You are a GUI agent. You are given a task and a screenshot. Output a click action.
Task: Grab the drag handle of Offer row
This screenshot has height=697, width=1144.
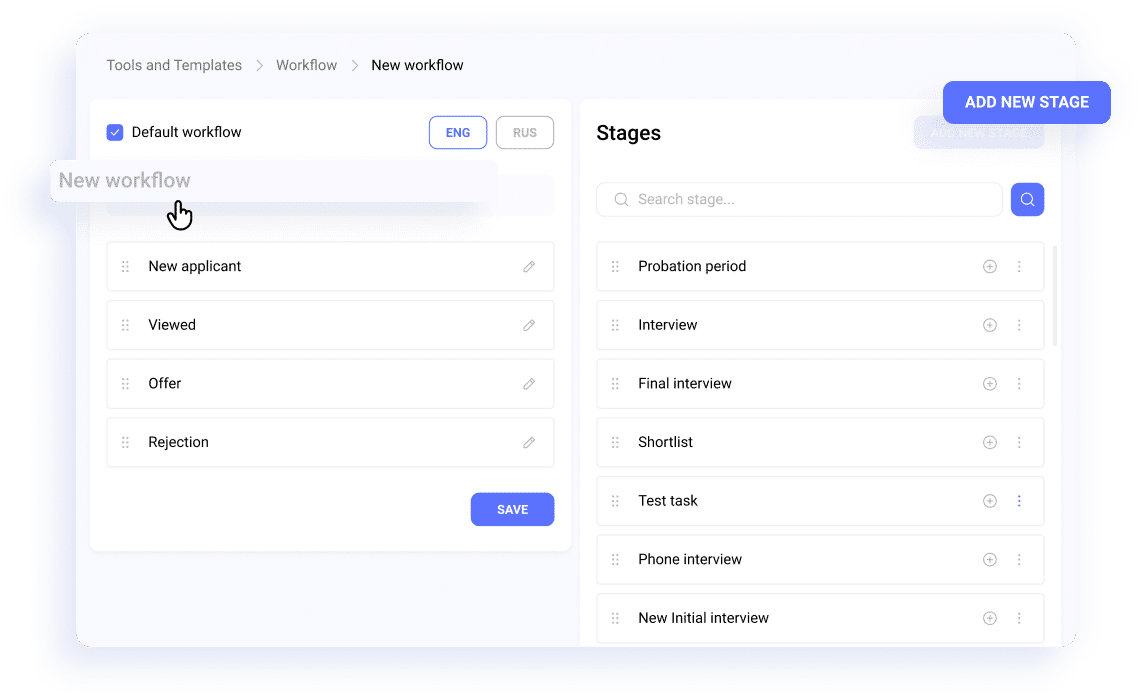pos(125,383)
